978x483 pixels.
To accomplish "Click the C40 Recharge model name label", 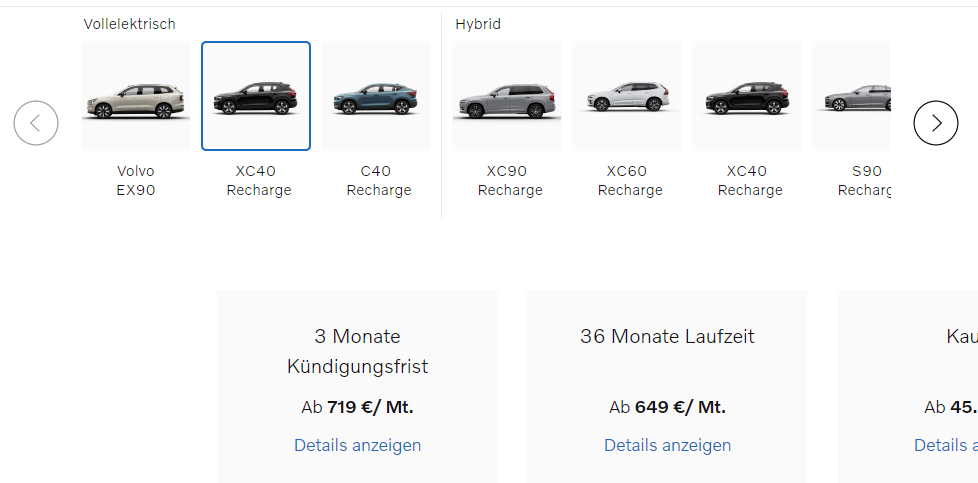I will click(379, 180).
